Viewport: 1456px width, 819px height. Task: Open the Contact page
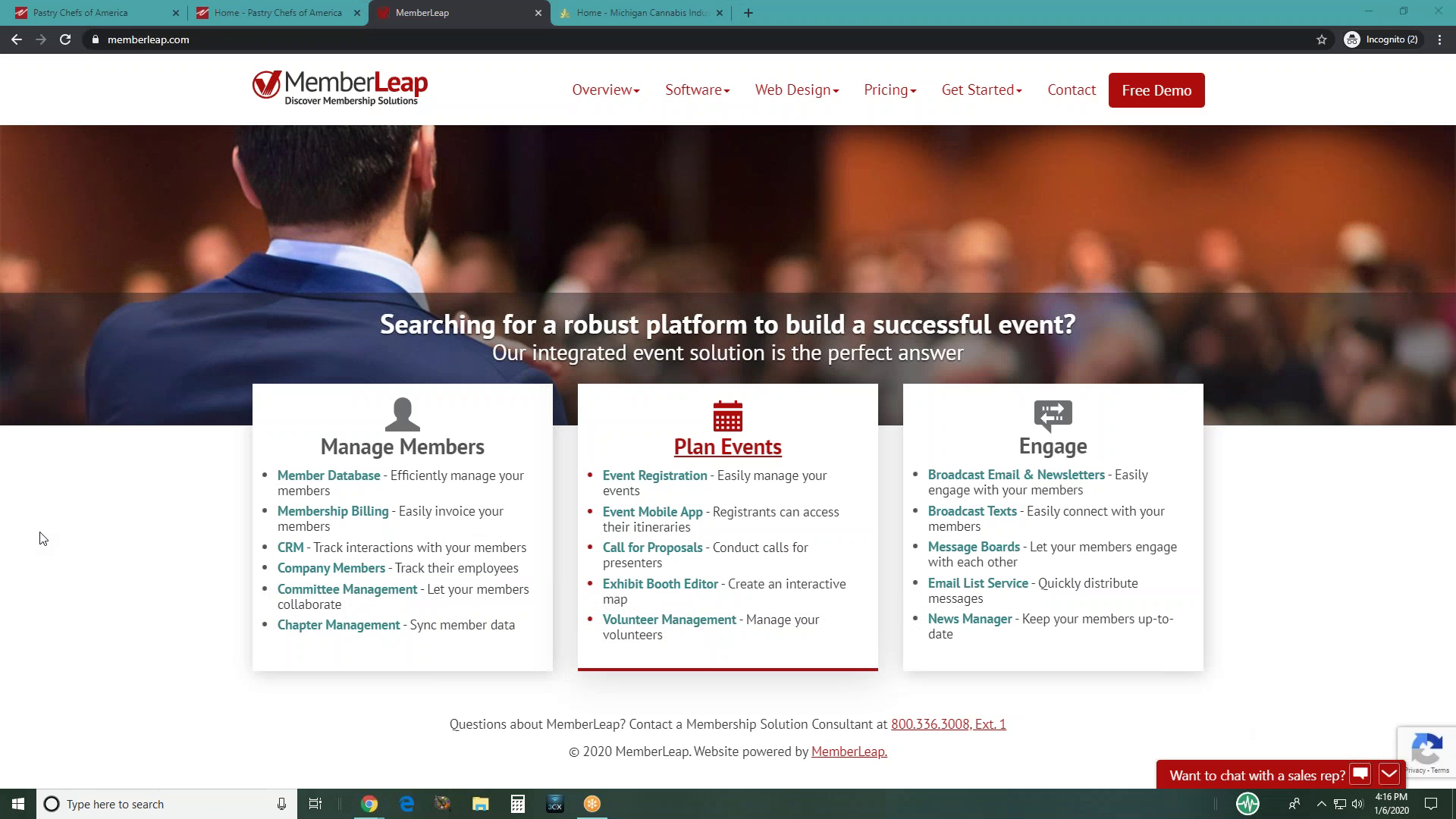(1072, 89)
